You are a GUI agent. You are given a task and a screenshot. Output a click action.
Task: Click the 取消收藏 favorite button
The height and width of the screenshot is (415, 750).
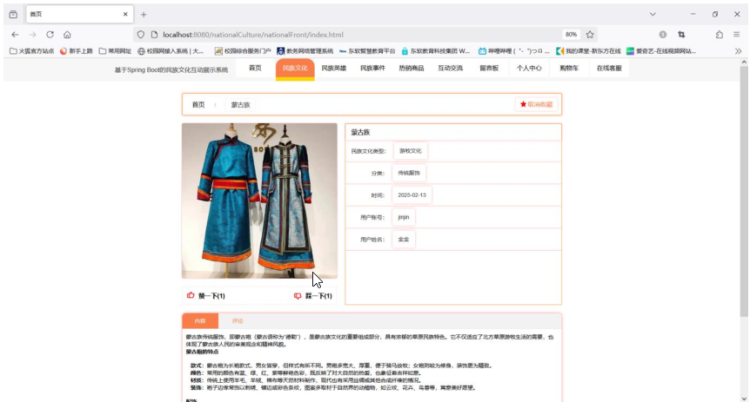click(x=536, y=104)
